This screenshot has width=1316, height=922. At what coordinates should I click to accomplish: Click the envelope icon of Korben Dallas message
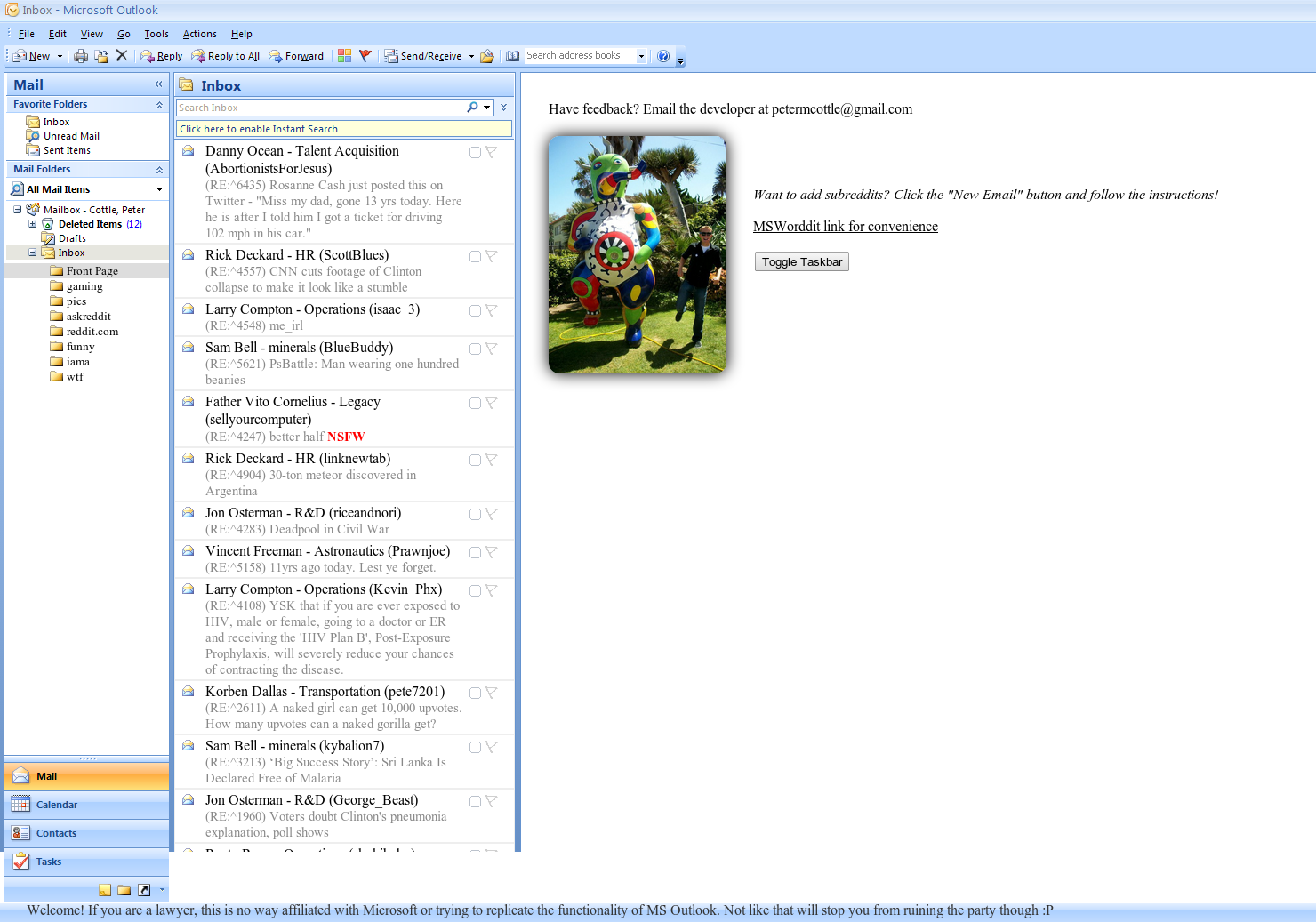189,691
